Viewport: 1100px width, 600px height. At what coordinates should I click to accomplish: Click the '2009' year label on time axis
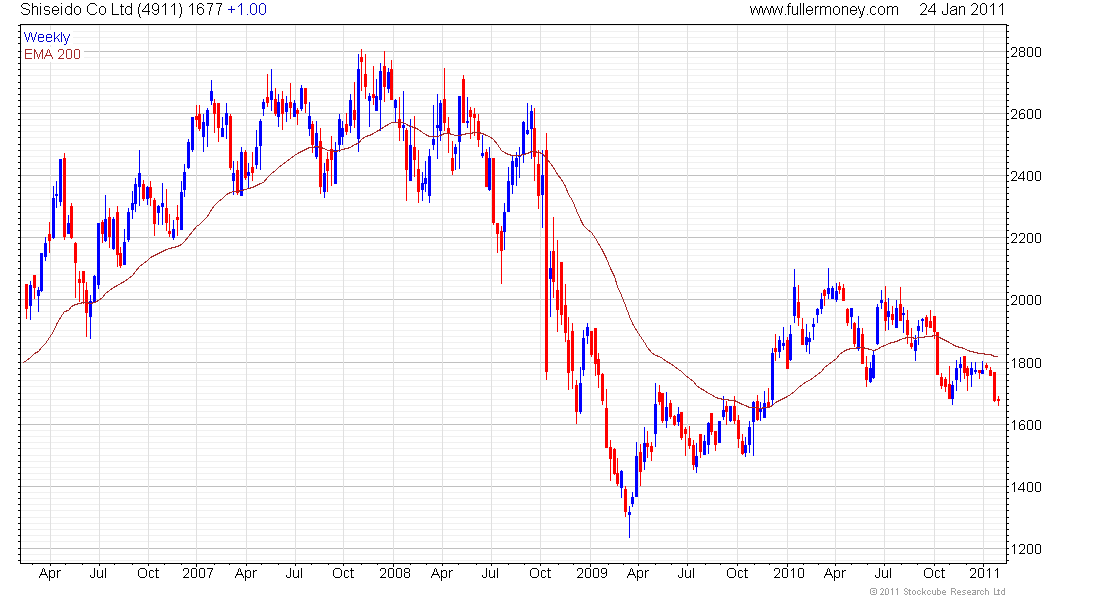pos(592,573)
